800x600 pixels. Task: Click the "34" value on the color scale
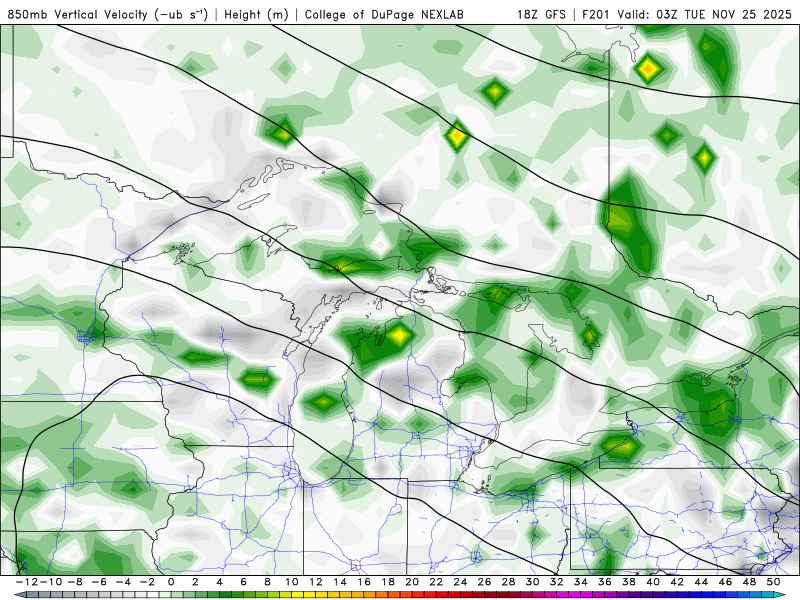coord(581,582)
